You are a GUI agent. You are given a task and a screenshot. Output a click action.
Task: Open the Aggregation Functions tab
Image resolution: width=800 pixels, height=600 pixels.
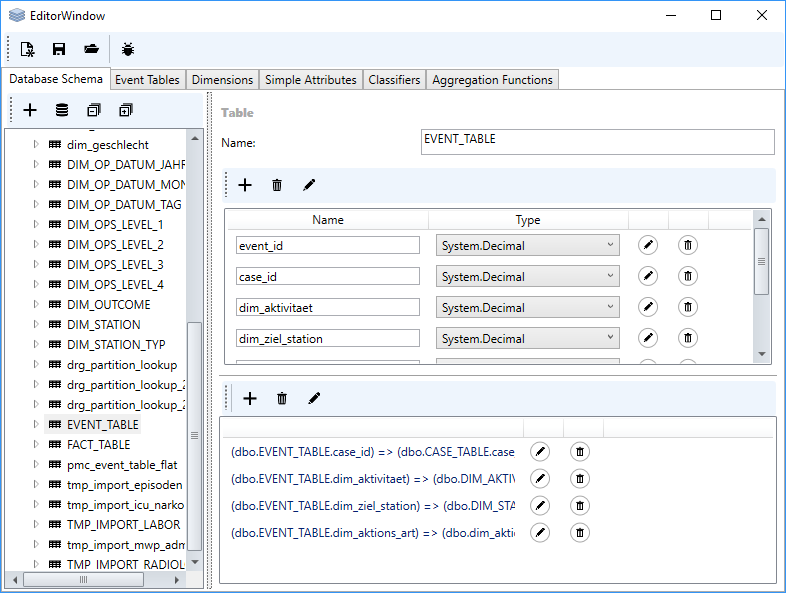(x=492, y=80)
